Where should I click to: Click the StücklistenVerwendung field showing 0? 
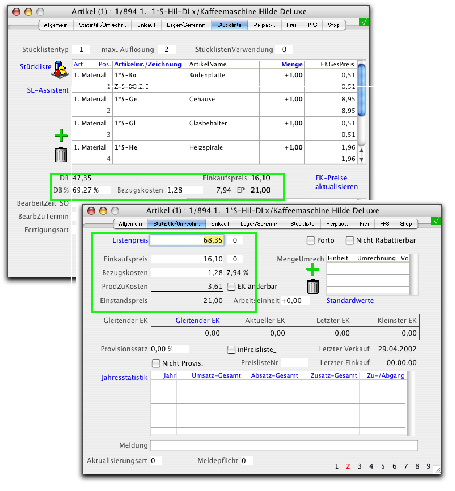click(x=284, y=49)
